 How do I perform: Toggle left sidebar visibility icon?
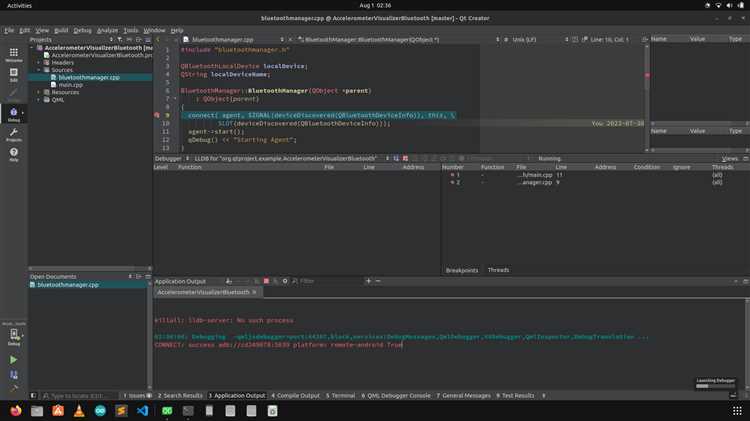[x=33, y=396]
